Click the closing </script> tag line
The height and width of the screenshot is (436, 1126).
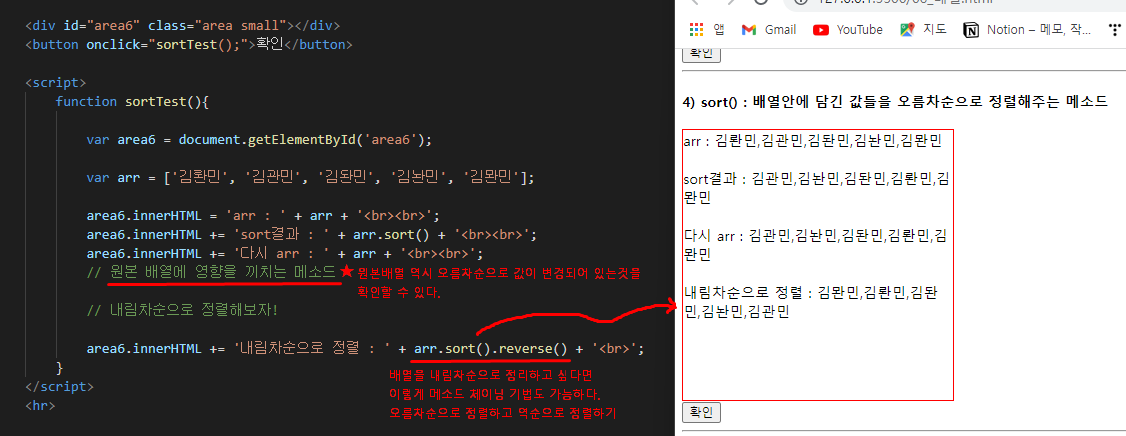point(59,386)
